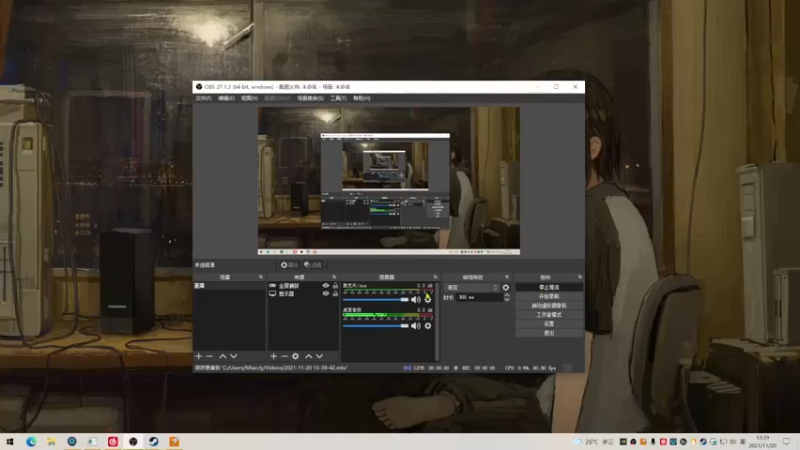The height and width of the screenshot is (450, 800).
Task: Click the Settings button in Controls
Action: coord(549,324)
